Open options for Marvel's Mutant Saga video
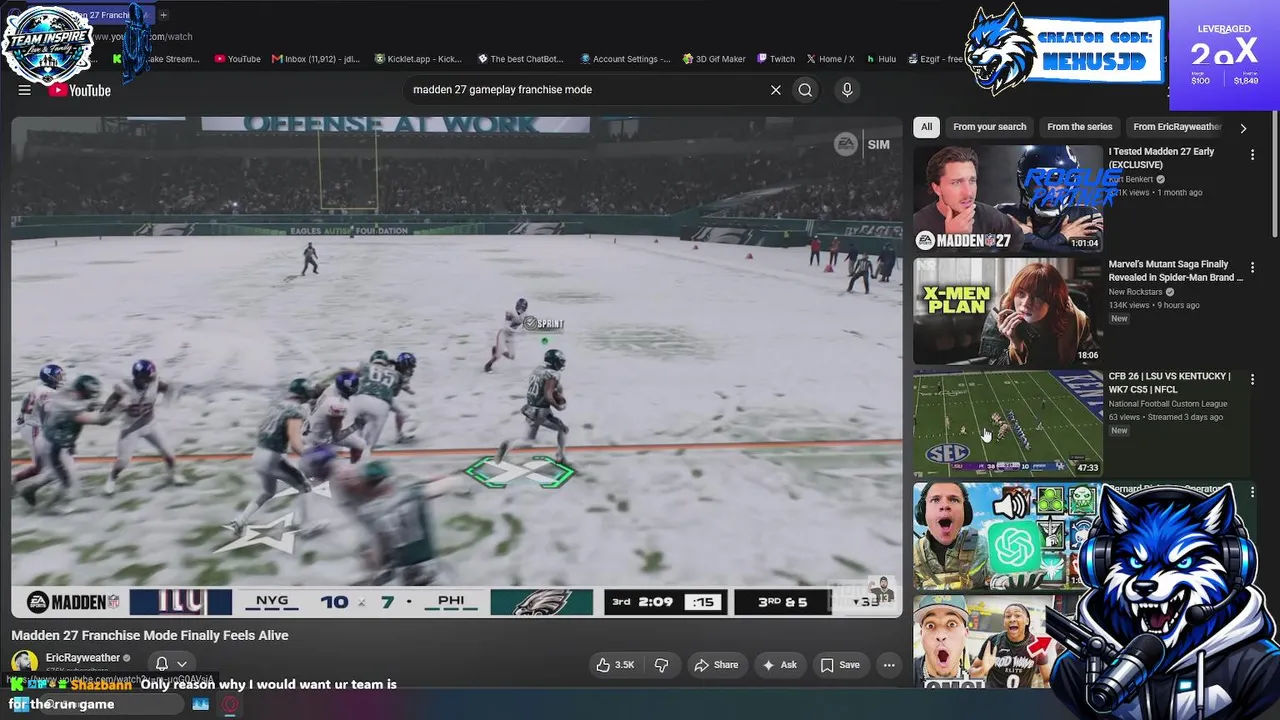 pyautogui.click(x=1252, y=268)
